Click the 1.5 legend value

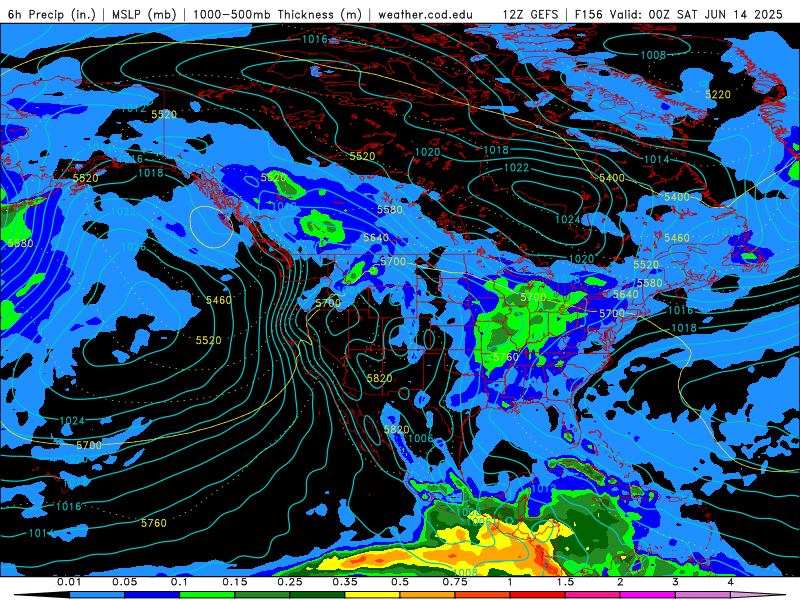565,582
